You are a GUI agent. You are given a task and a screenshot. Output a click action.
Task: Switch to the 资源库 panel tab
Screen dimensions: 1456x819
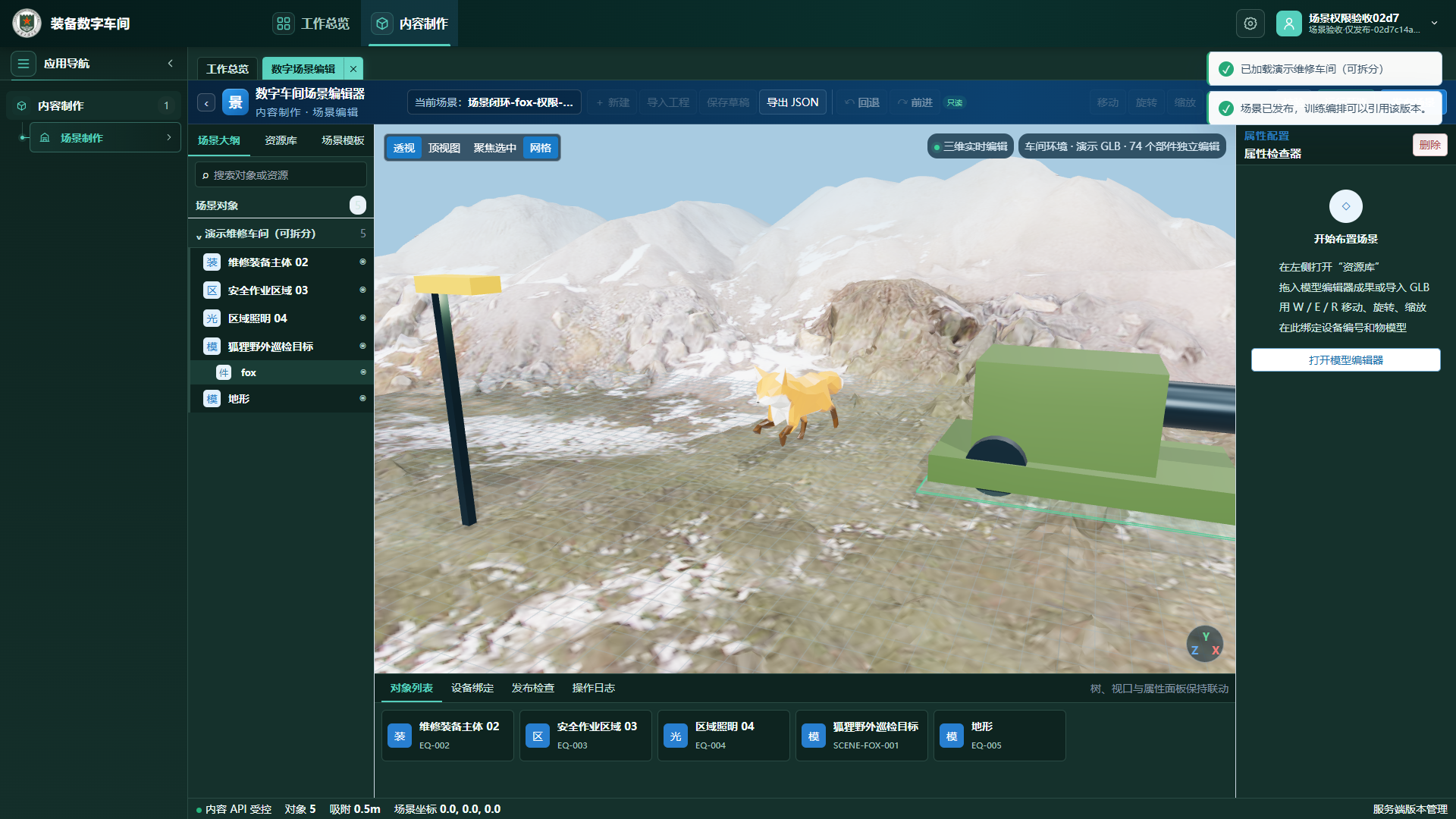[281, 140]
